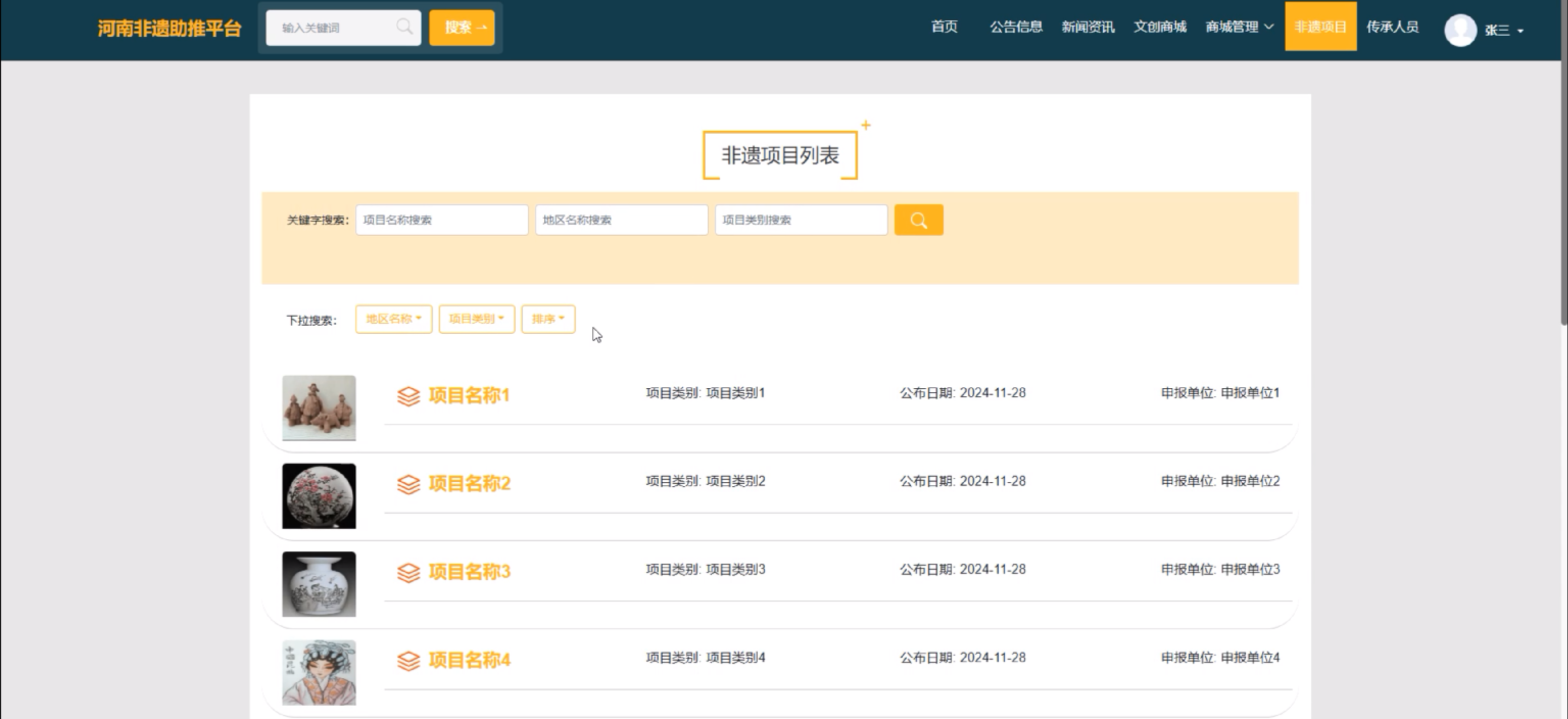Go to 公告信息 page

1016,27
